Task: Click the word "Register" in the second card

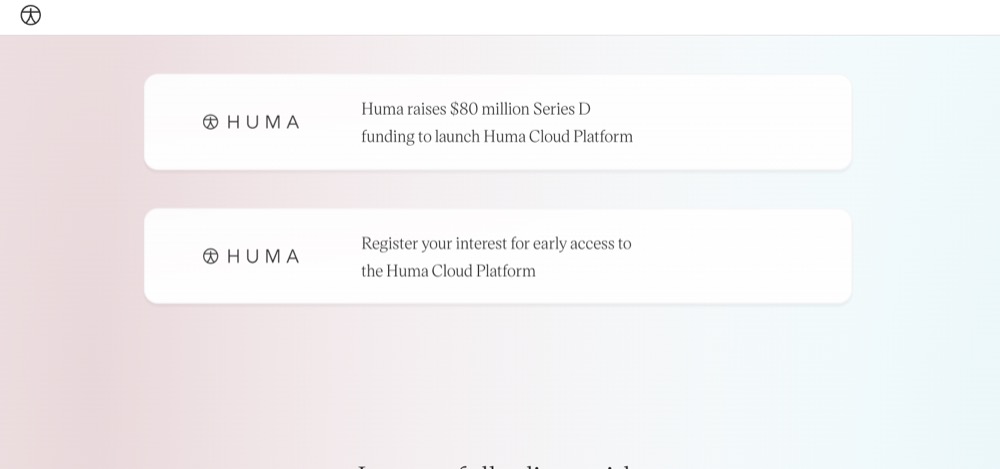Action: point(385,244)
